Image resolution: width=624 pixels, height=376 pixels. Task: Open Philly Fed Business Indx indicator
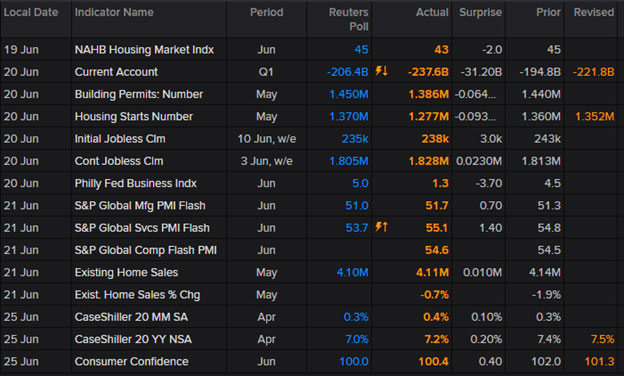coord(136,183)
